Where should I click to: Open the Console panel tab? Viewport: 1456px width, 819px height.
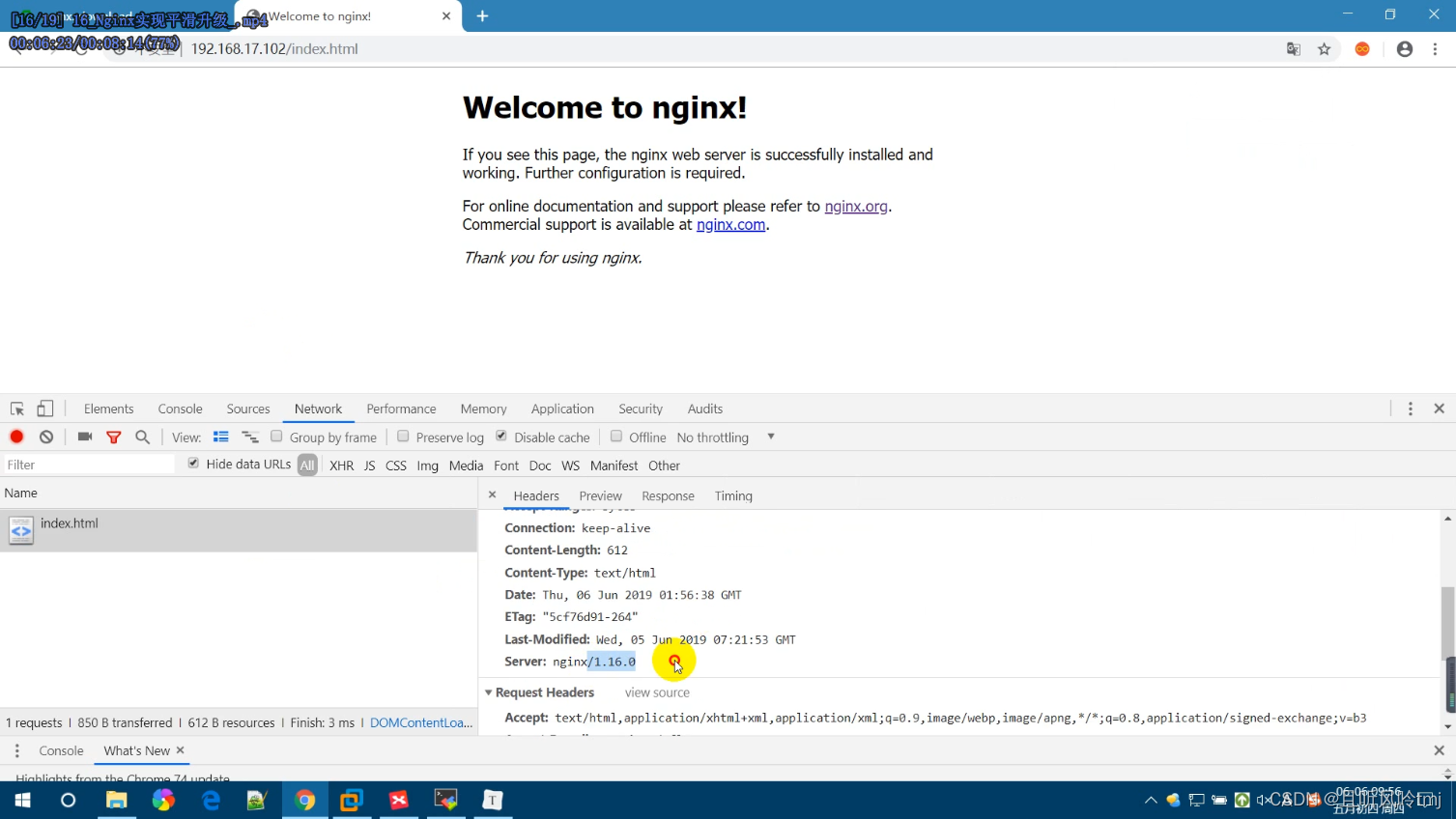click(180, 409)
